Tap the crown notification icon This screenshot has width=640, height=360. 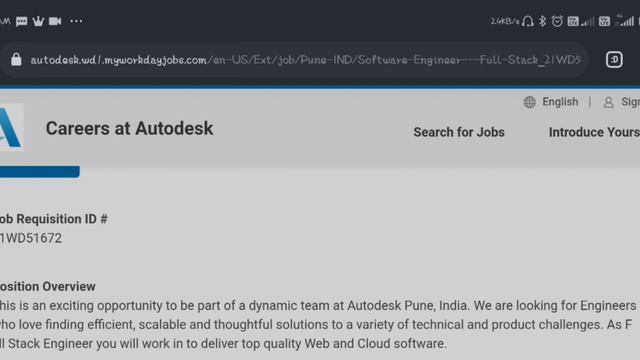tap(38, 21)
